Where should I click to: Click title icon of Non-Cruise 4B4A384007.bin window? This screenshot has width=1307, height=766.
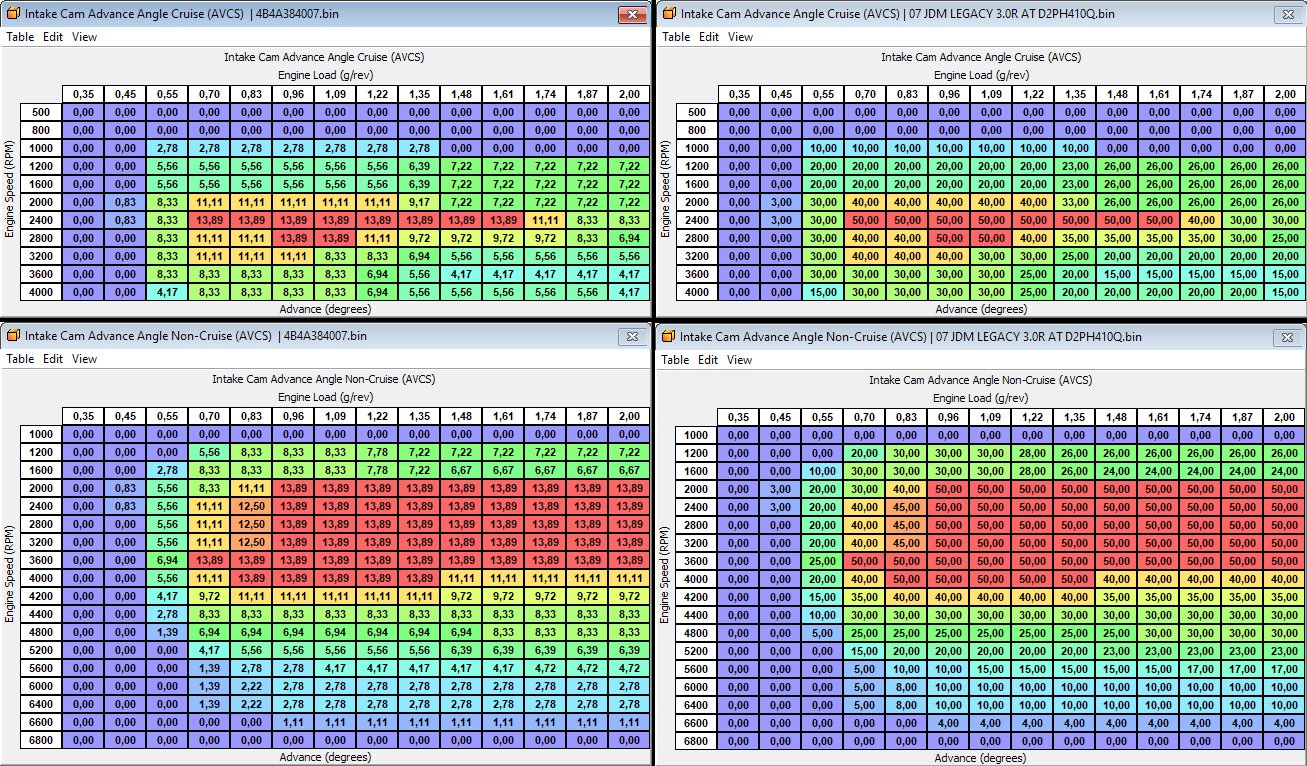point(12,336)
